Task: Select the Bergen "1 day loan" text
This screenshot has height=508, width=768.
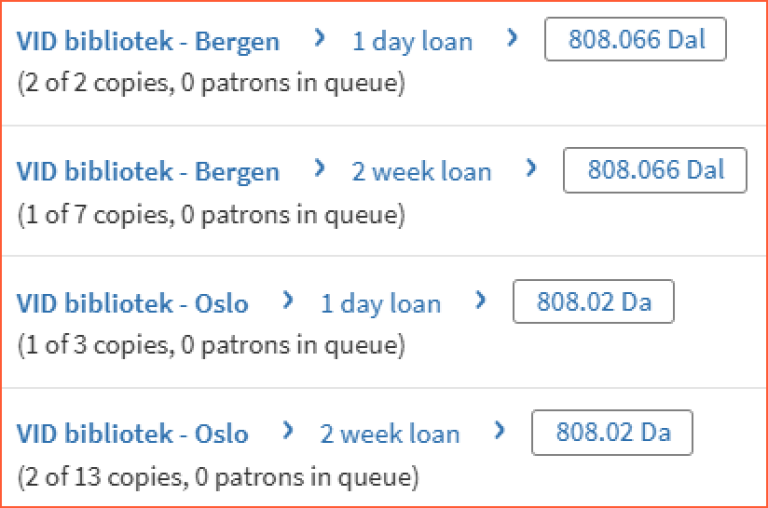Action: (x=412, y=42)
